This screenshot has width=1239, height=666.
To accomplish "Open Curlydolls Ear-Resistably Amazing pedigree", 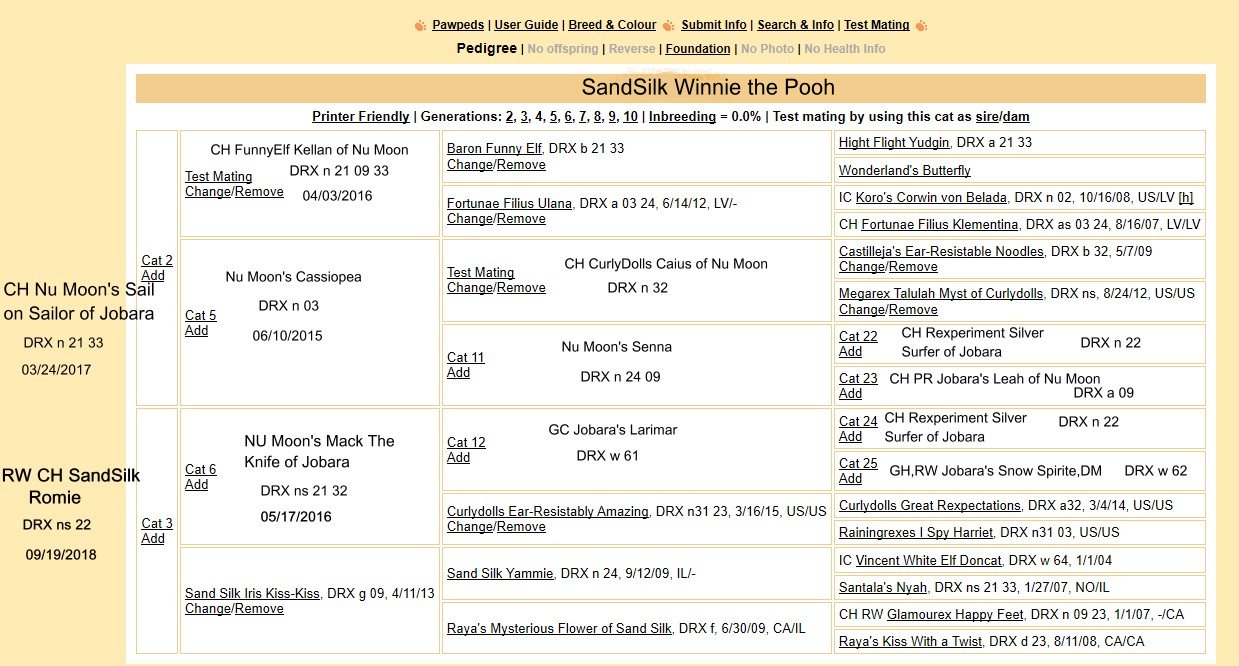I will pos(547,511).
